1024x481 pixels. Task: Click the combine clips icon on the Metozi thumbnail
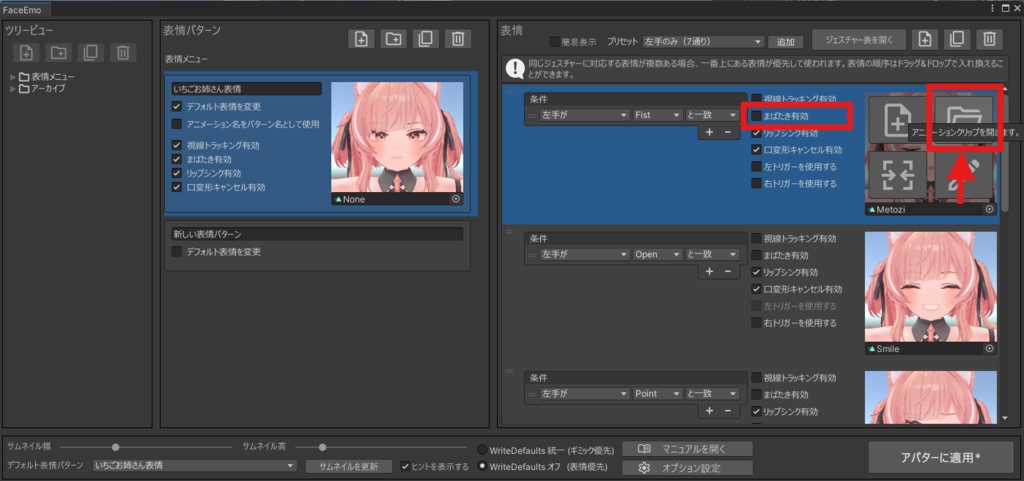(x=897, y=176)
